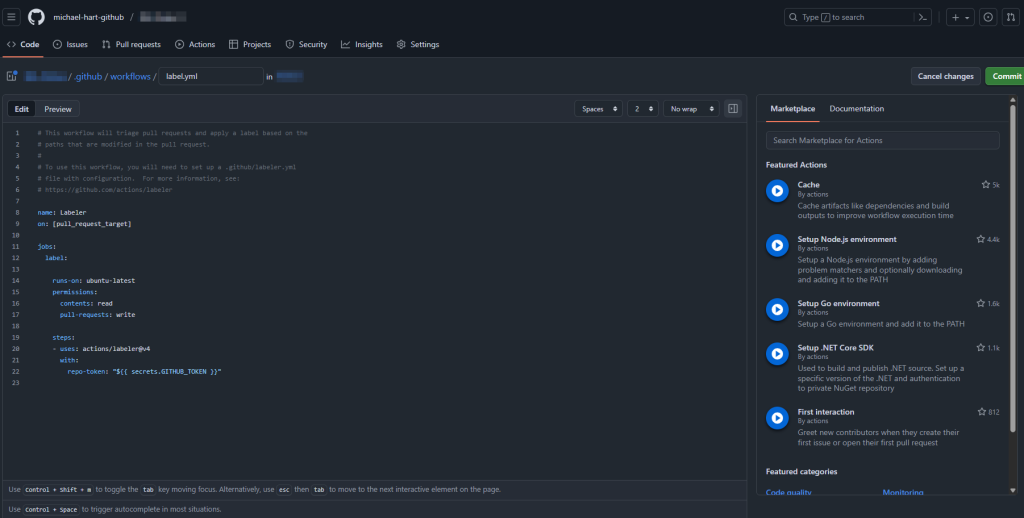The height and width of the screenshot is (518, 1024).
Task: Open the command palette icon
Action: click(x=924, y=17)
